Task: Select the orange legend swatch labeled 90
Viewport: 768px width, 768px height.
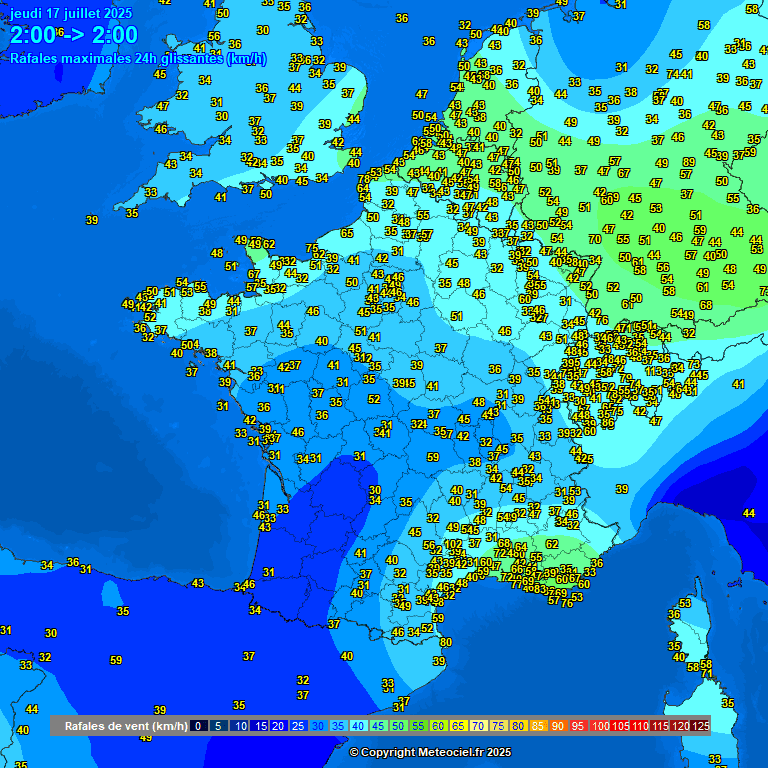Action: pos(558,726)
